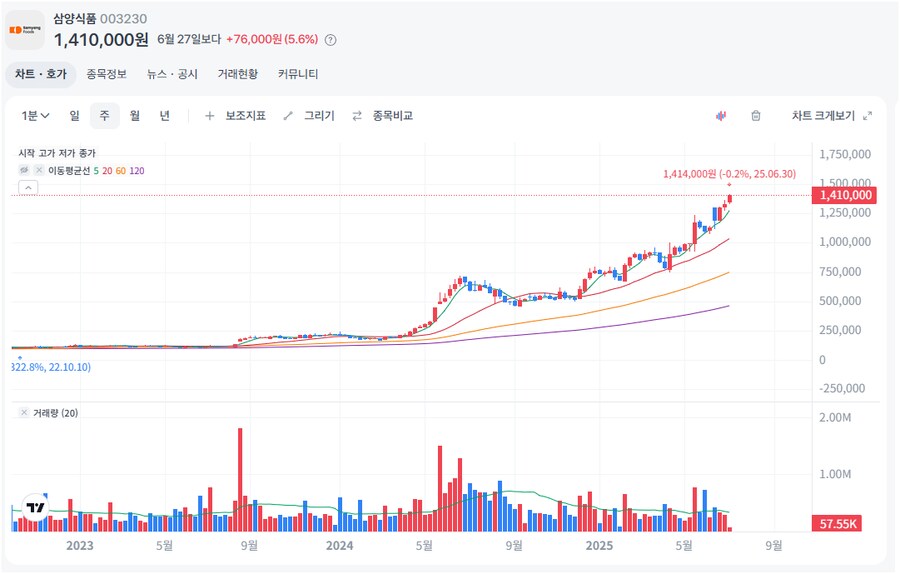Click the +76,000원 (5.6%) change text
This screenshot has height=574, width=900.
pyautogui.click(x=272, y=40)
